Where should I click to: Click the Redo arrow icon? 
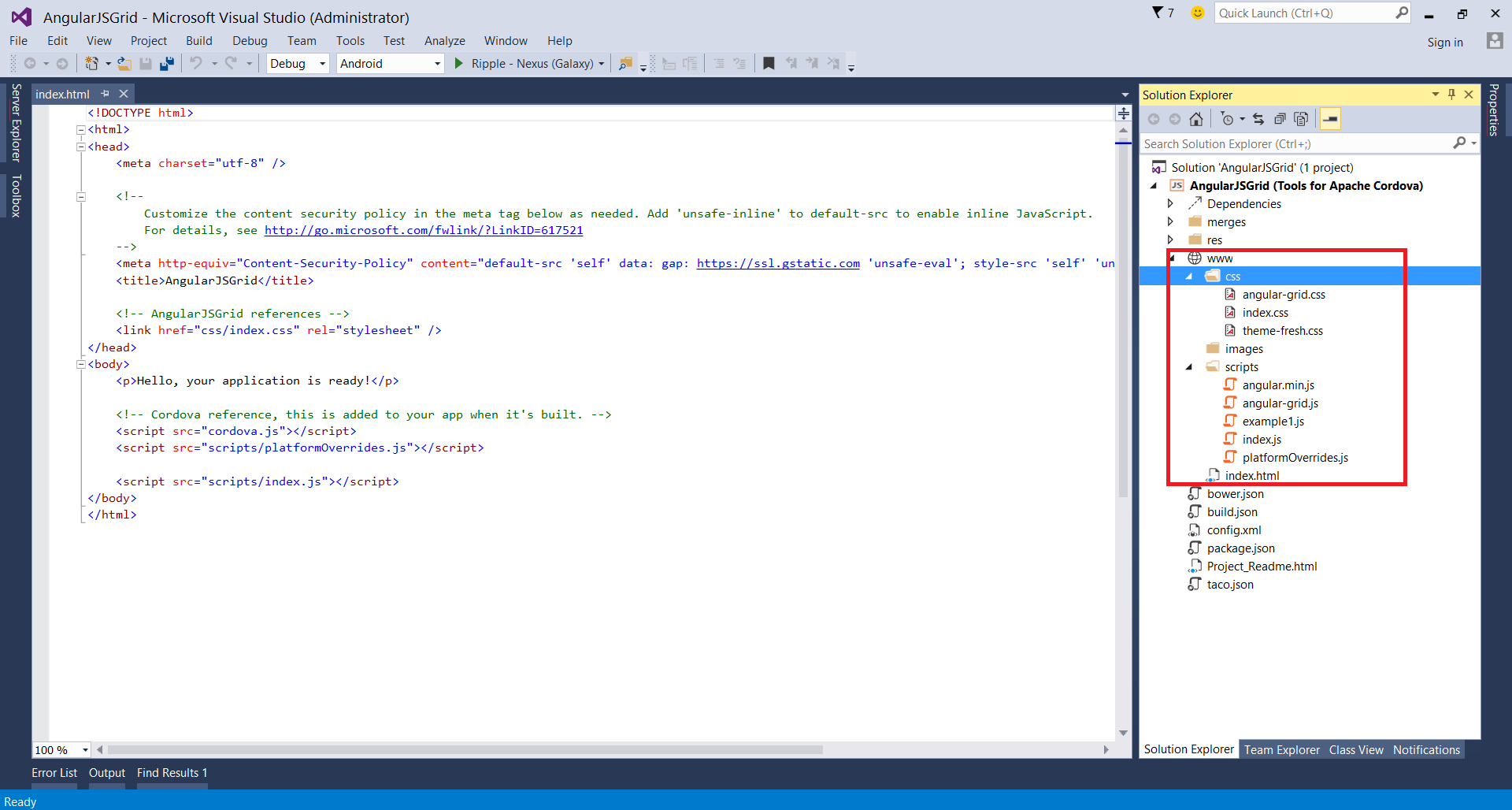(x=231, y=64)
